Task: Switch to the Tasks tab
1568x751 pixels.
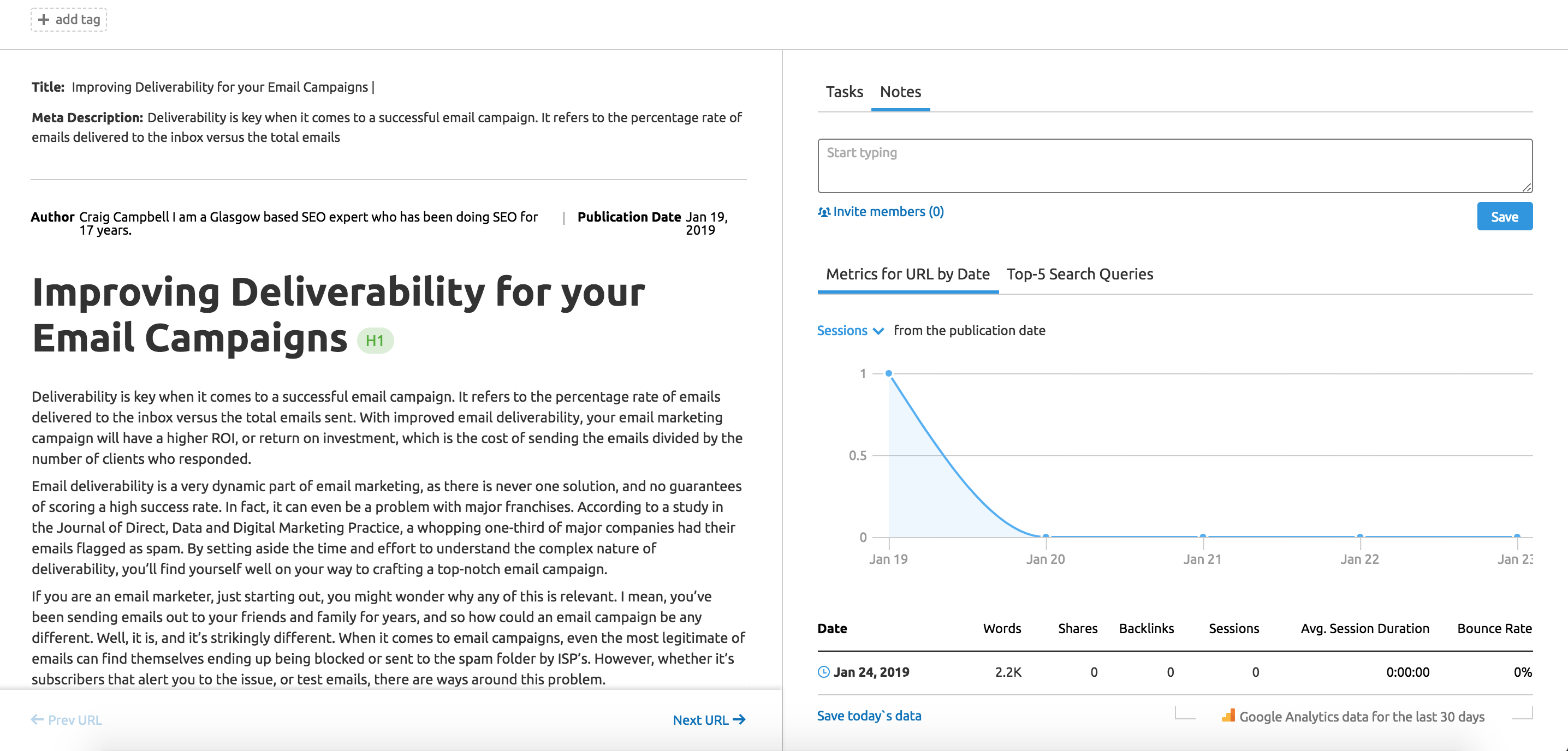Action: point(844,92)
